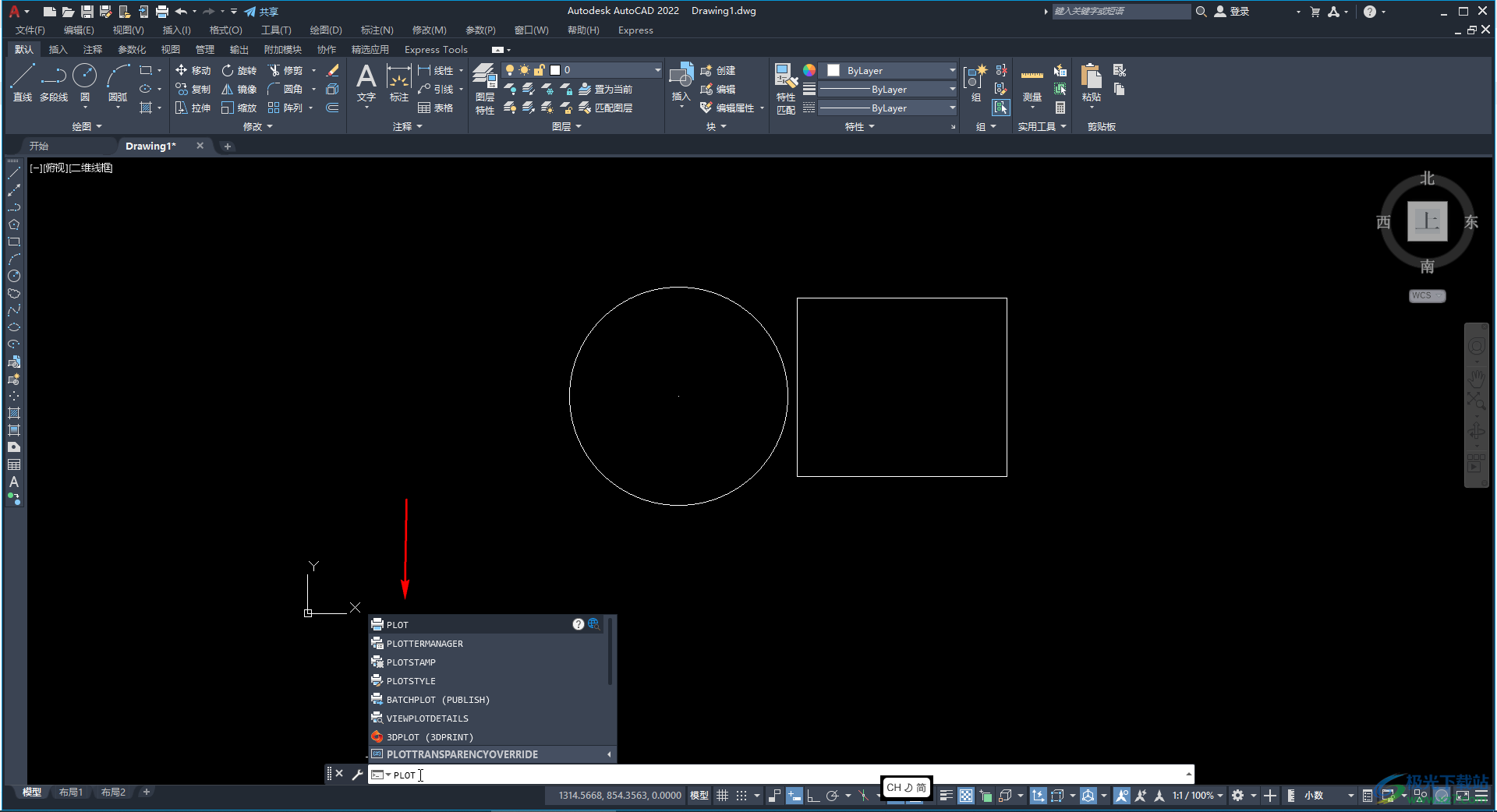Image resolution: width=1497 pixels, height=812 pixels.
Task: Click the Trim (修剪) tool
Action: (x=285, y=70)
